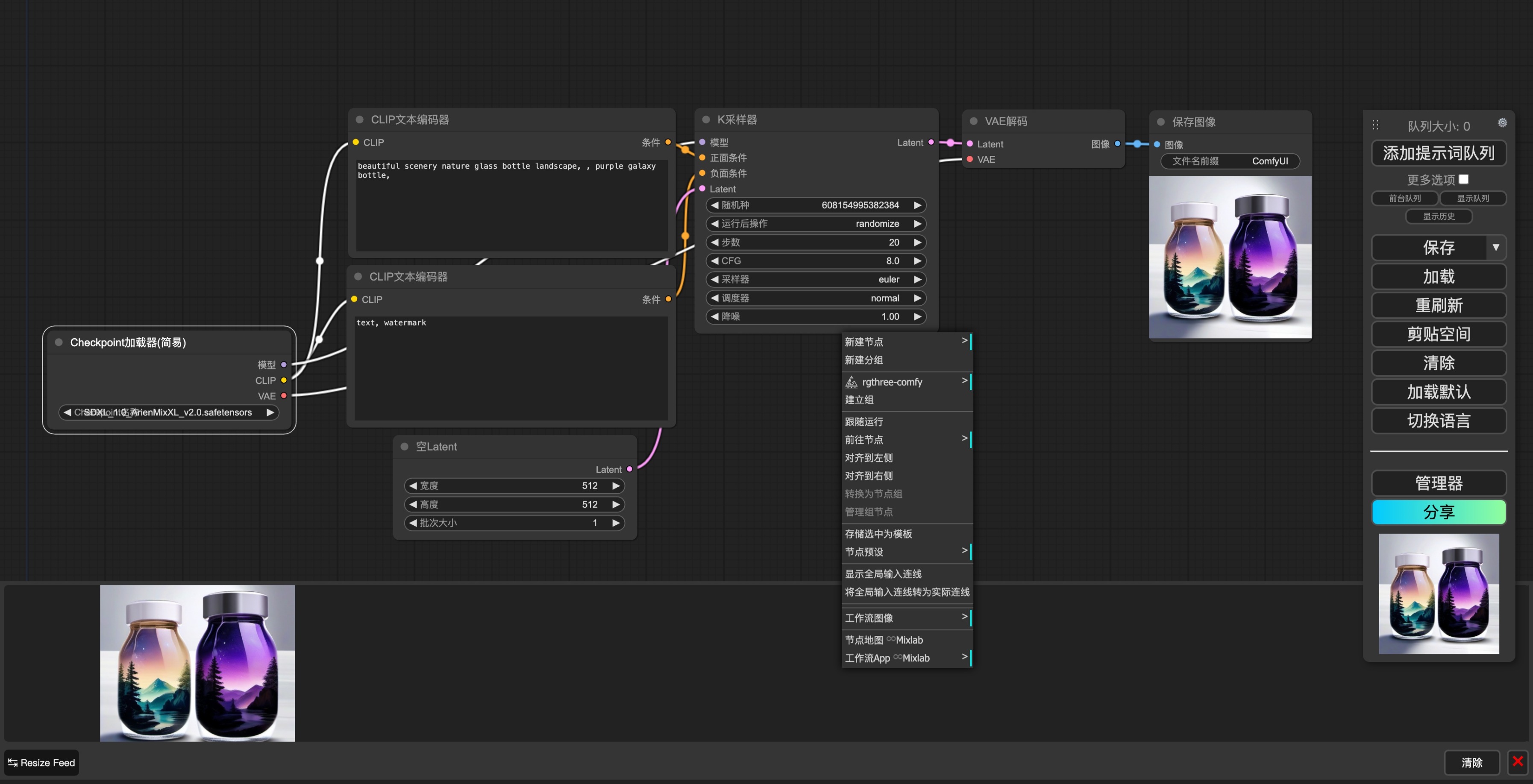Viewport: 1533px width, 784px height.
Task: Click Resize Feed button
Action: [x=42, y=763]
